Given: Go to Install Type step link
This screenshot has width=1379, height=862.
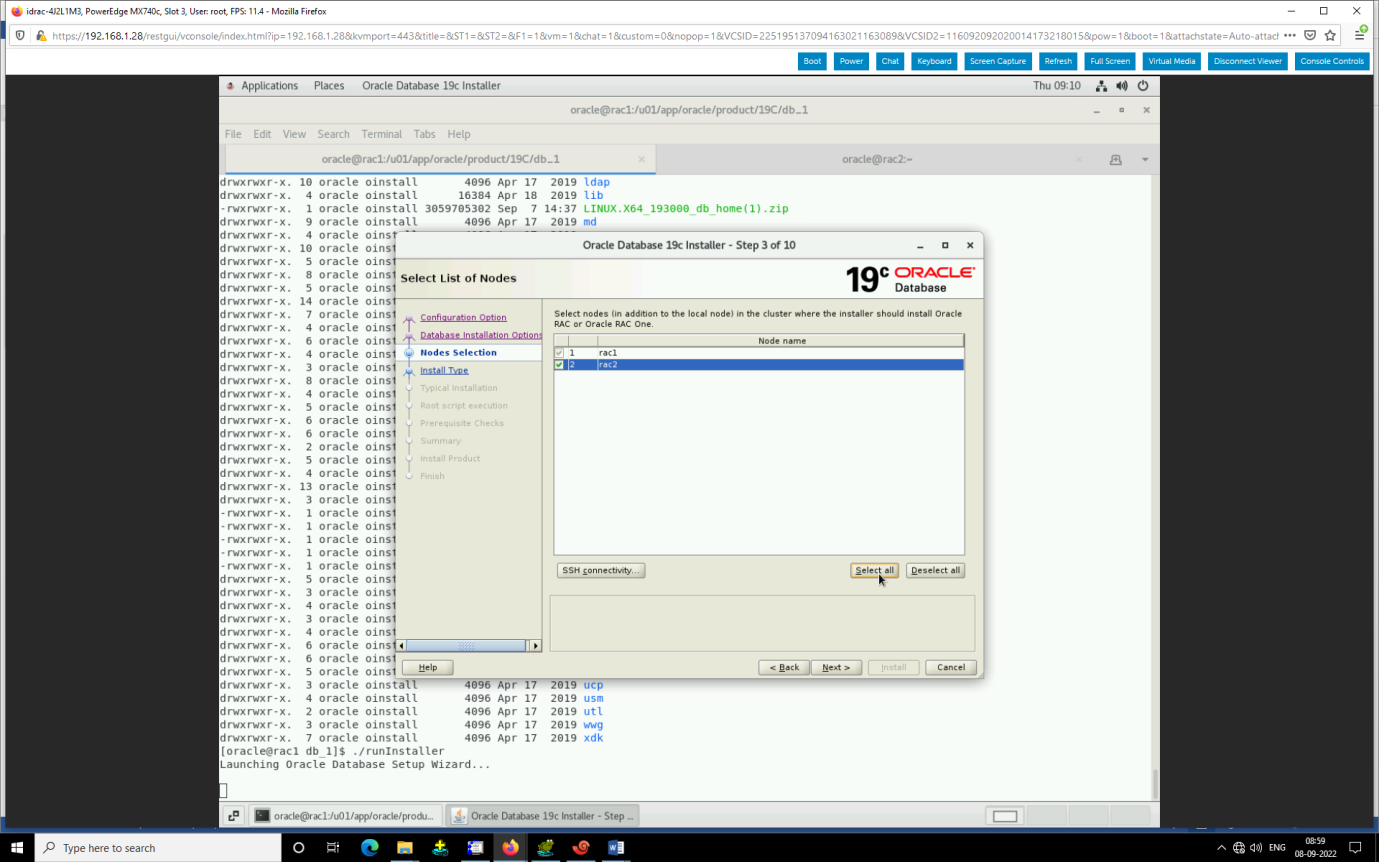Looking at the screenshot, I should (444, 370).
